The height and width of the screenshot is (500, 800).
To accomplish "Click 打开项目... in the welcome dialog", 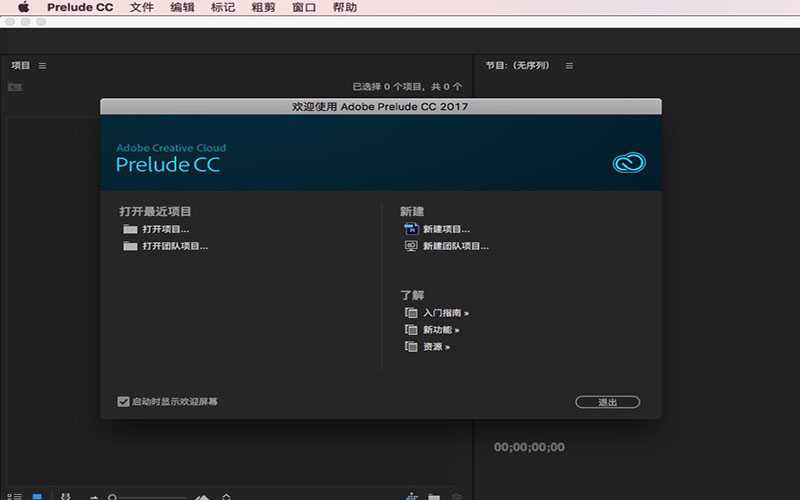I will pyautogui.click(x=156, y=229).
